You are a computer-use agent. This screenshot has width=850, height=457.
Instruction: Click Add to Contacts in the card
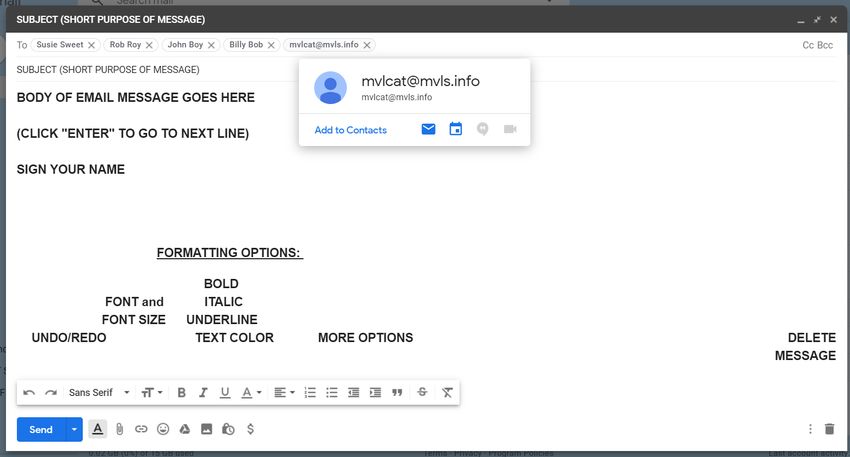(351, 130)
